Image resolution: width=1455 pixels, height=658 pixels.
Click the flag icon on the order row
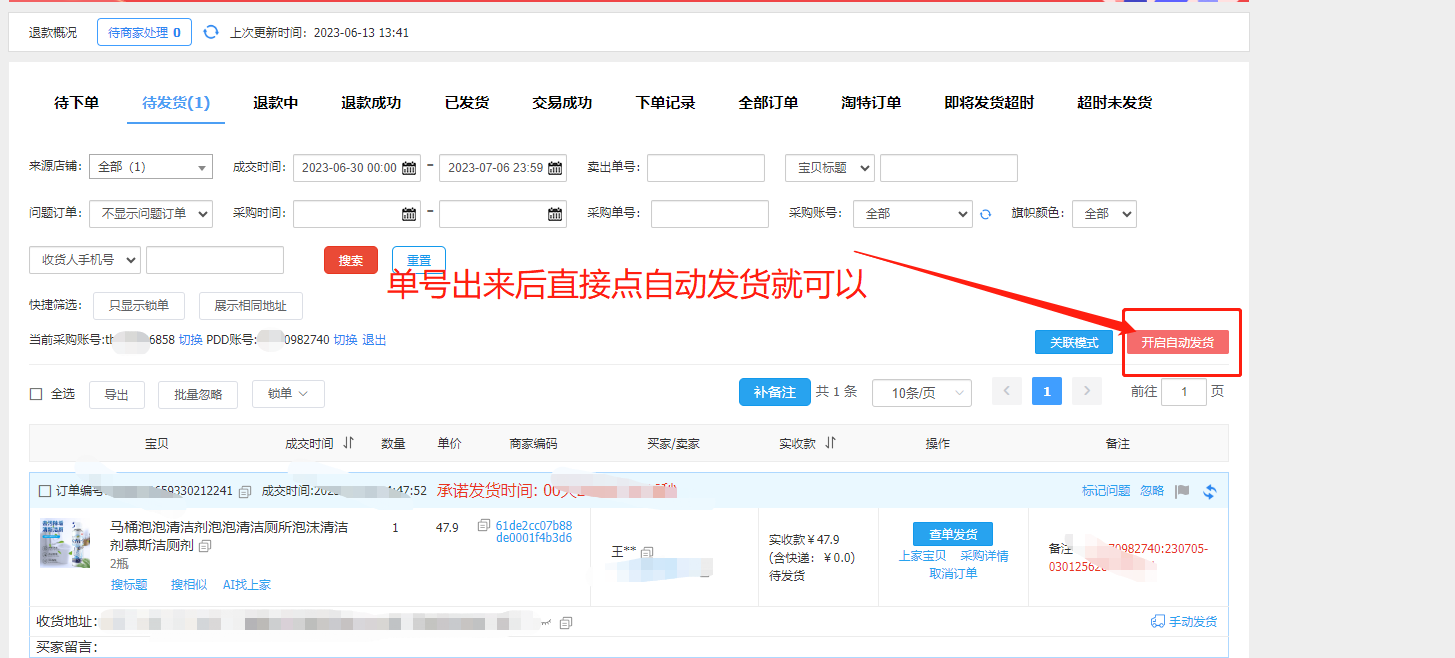1182,491
